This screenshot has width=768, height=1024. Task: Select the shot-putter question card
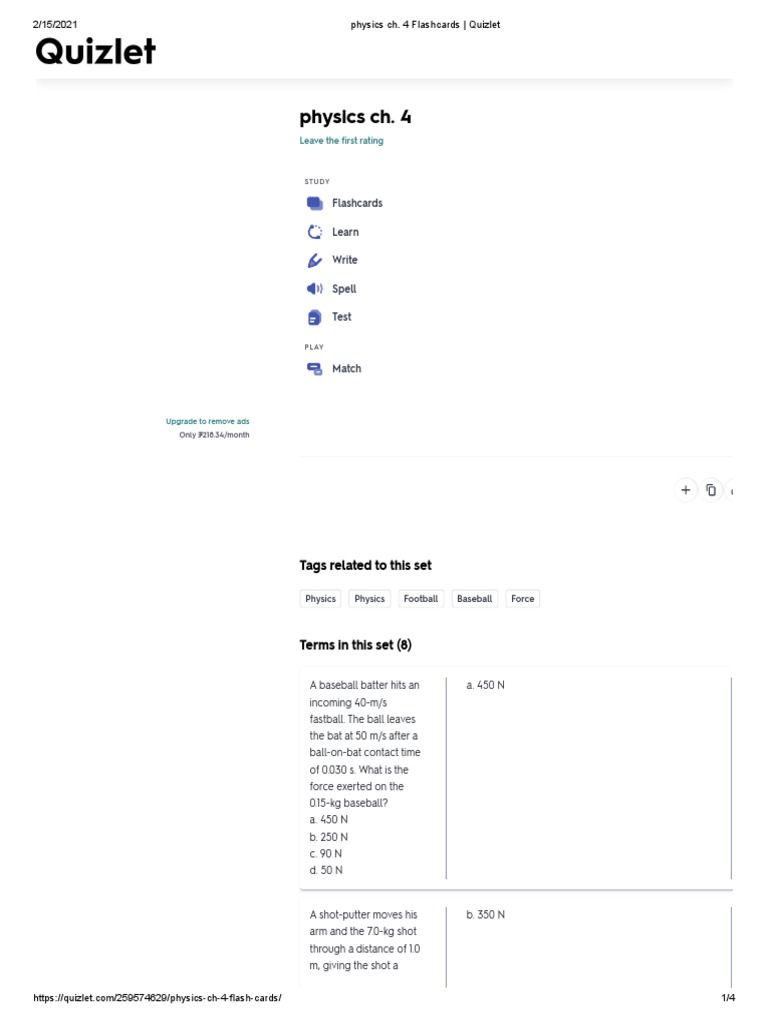pos(364,940)
